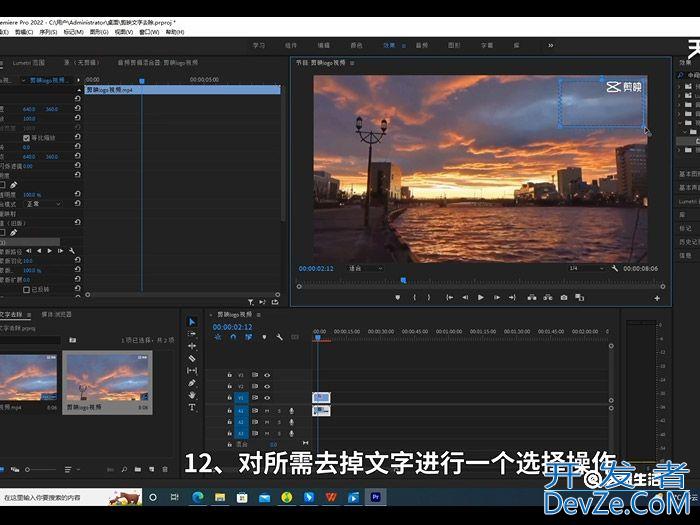Select the Slip tool
The width and height of the screenshot is (700, 525).
coord(192,371)
